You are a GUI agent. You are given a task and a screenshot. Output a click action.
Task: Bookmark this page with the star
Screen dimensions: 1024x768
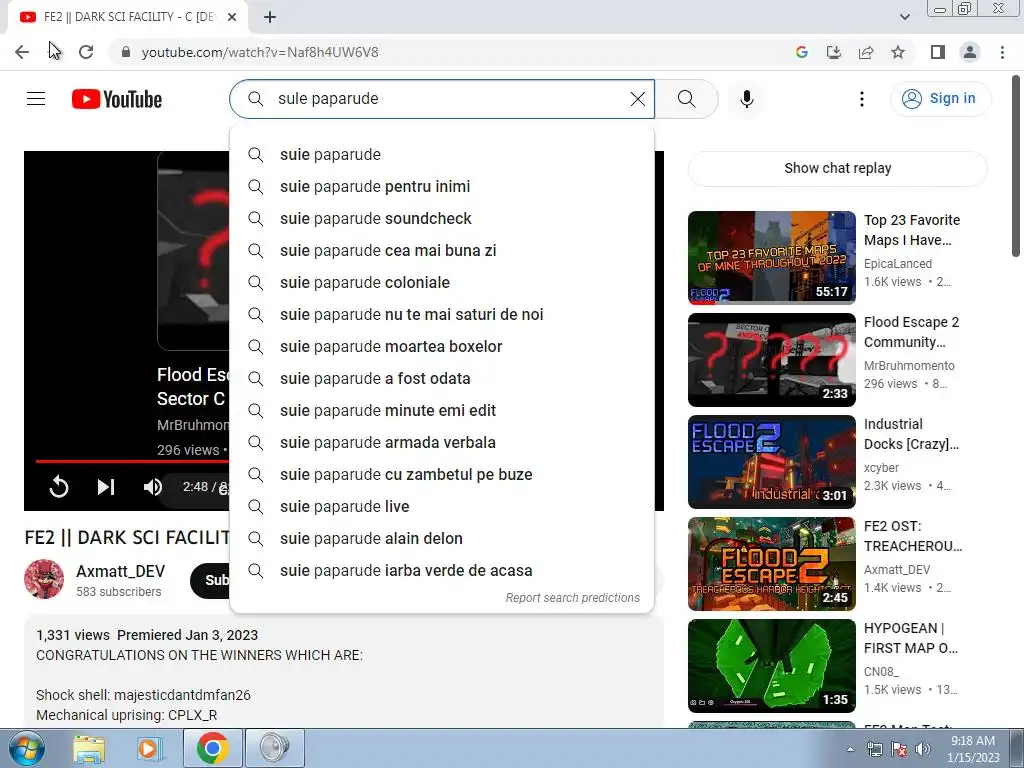coord(898,52)
